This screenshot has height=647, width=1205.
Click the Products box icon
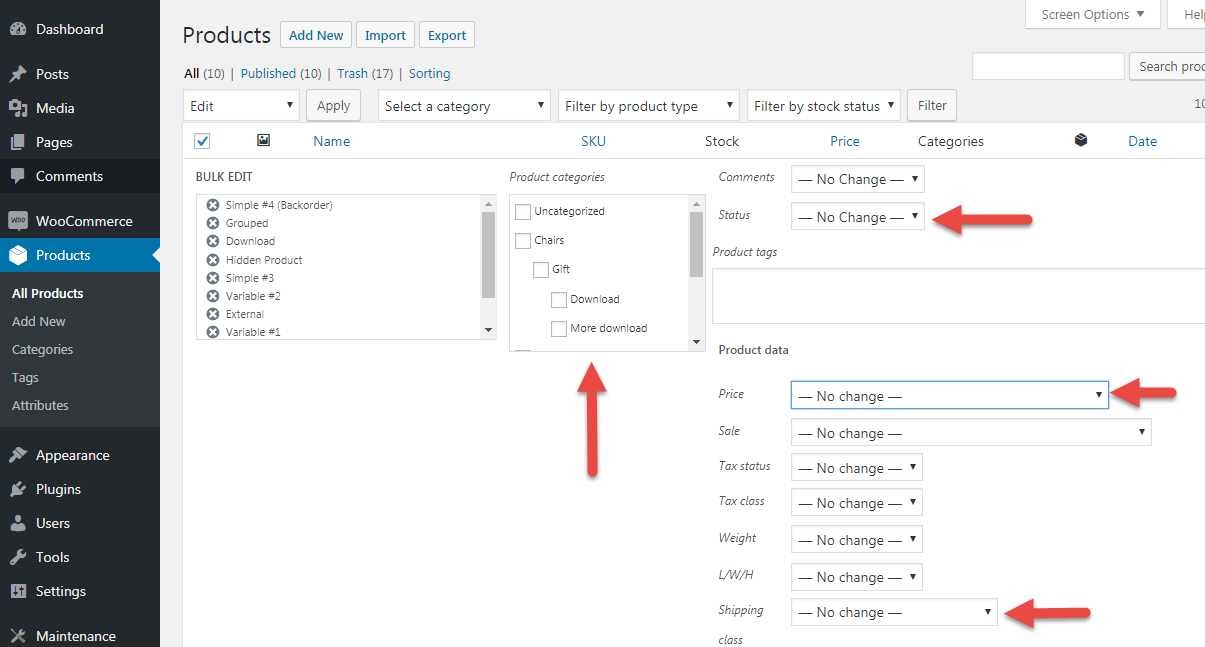click(18, 255)
